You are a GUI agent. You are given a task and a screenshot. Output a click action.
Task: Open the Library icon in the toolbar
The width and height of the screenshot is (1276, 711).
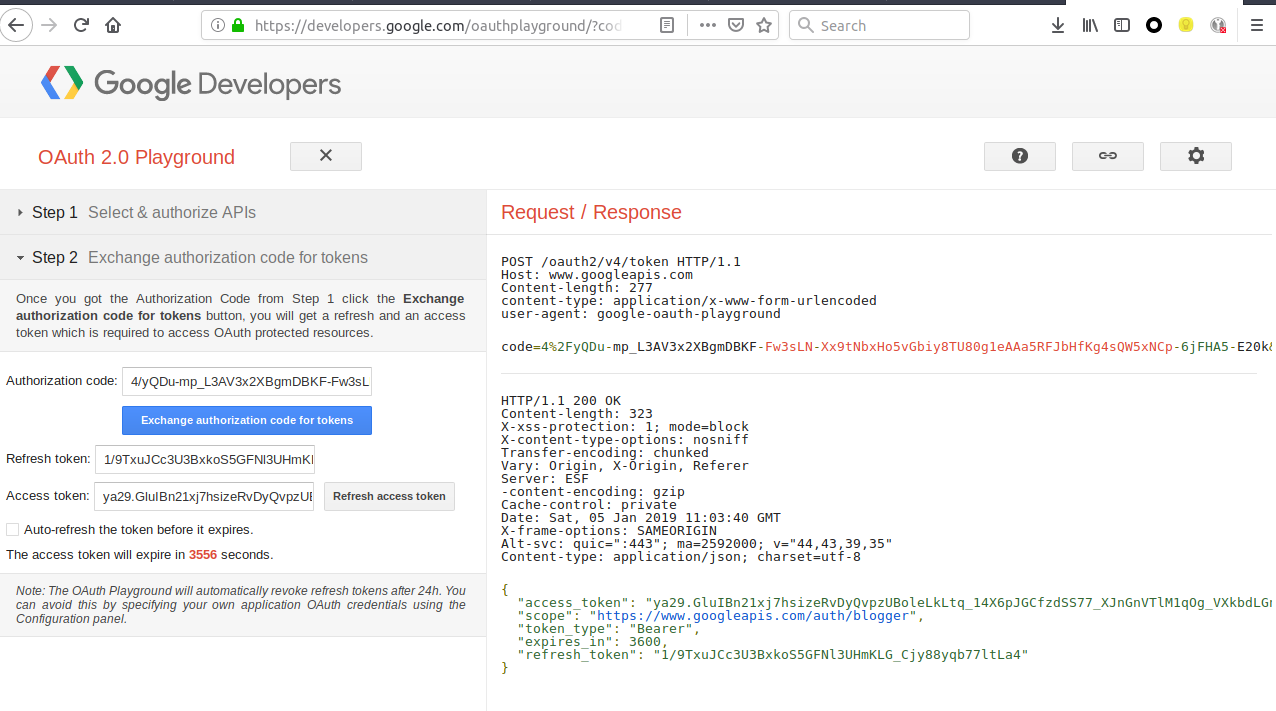(x=1089, y=25)
